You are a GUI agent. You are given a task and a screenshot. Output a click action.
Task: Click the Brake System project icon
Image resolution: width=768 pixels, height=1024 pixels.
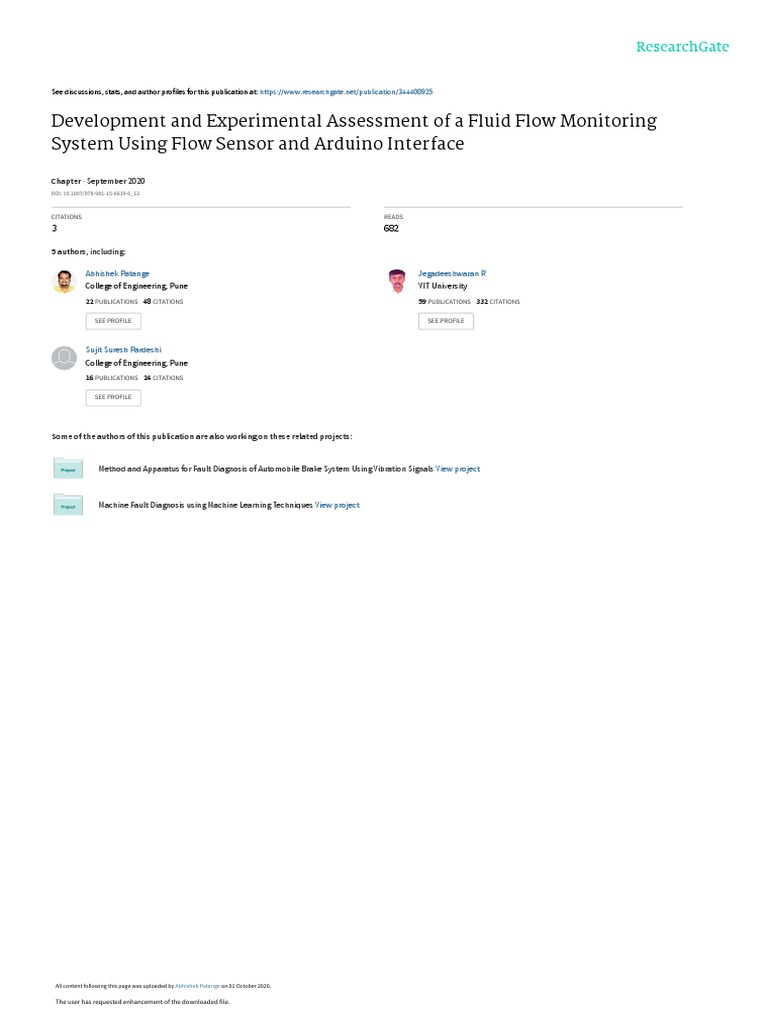tap(68, 468)
